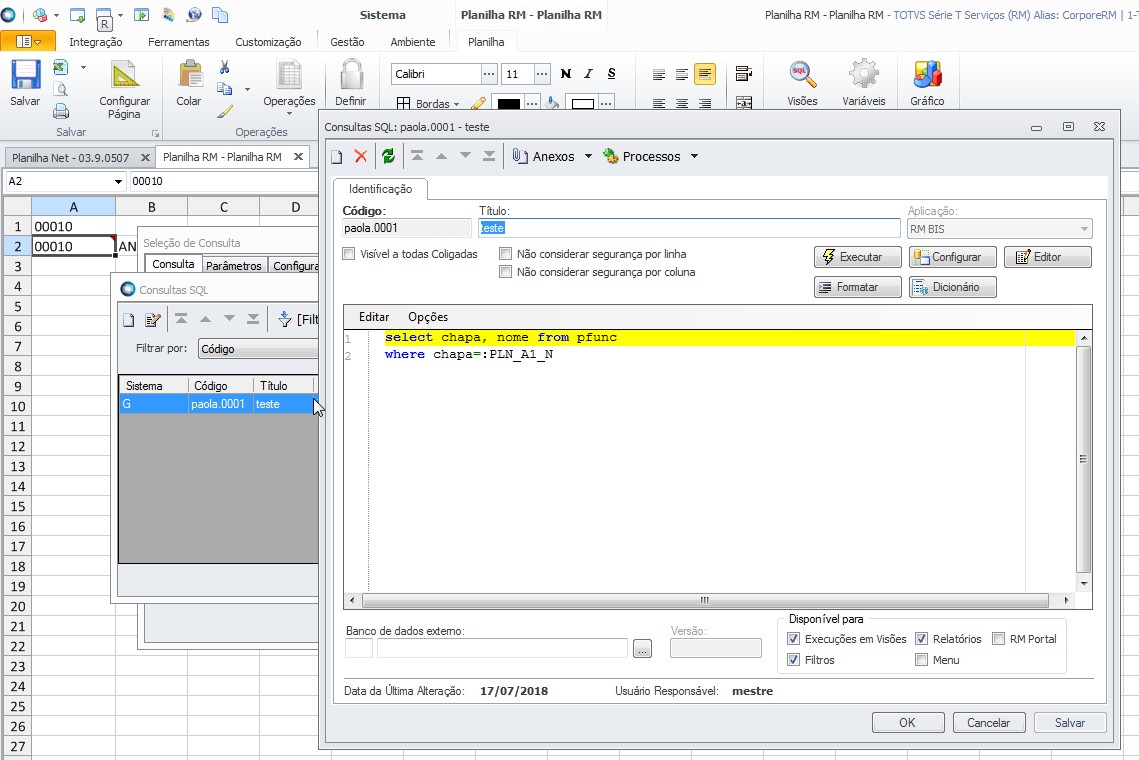
Task: Click the Definir padlock icon
Action: pos(351,76)
